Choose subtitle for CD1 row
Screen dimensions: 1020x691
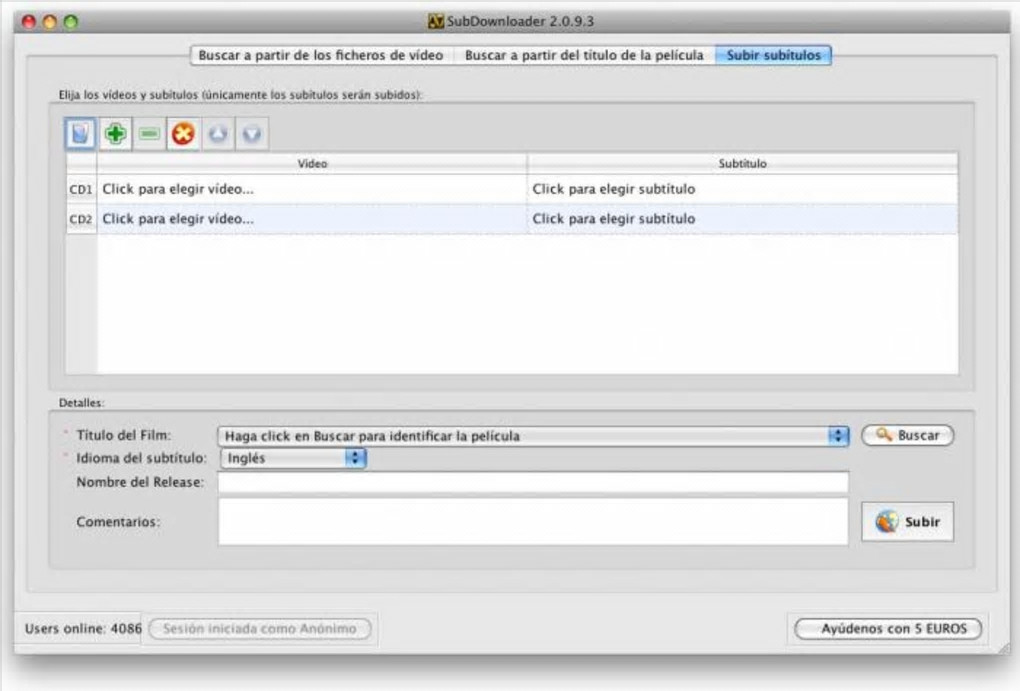point(742,189)
